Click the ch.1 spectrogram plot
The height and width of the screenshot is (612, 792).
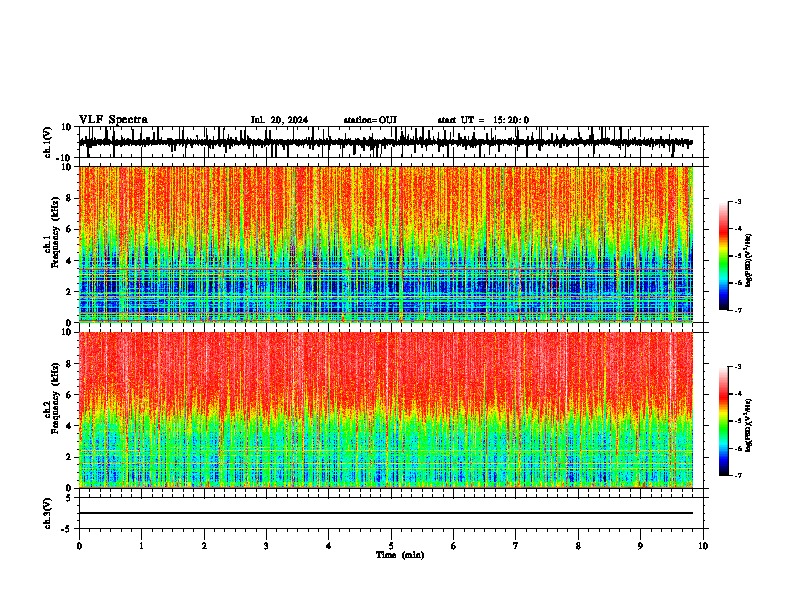[x=386, y=244]
